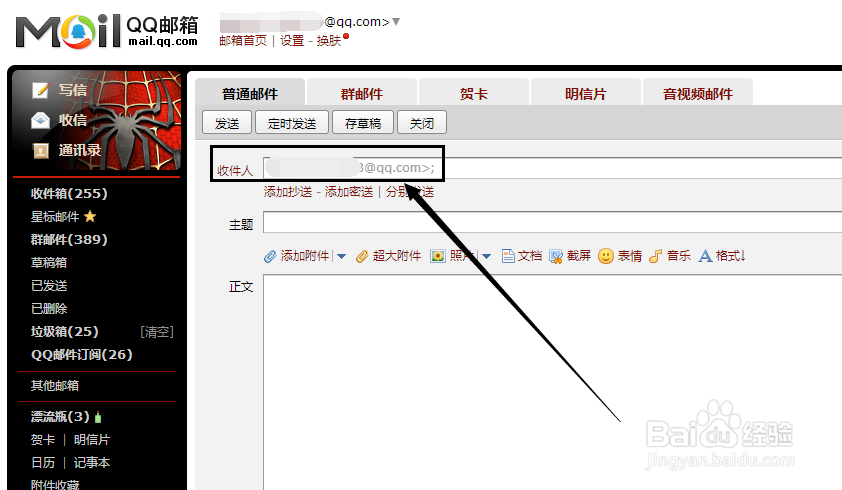This screenshot has width=842, height=490.
Task: Open 其他邮箱
Action: point(55,386)
